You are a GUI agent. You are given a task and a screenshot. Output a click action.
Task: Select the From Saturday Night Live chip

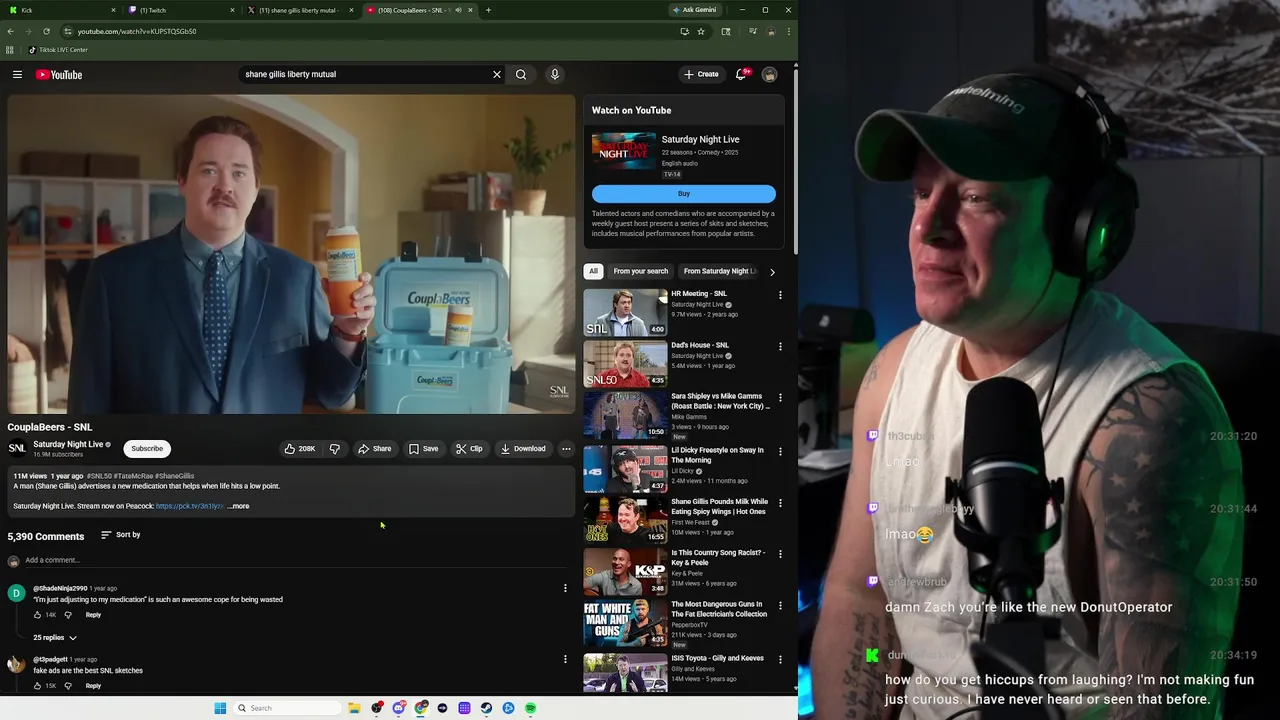pos(720,271)
